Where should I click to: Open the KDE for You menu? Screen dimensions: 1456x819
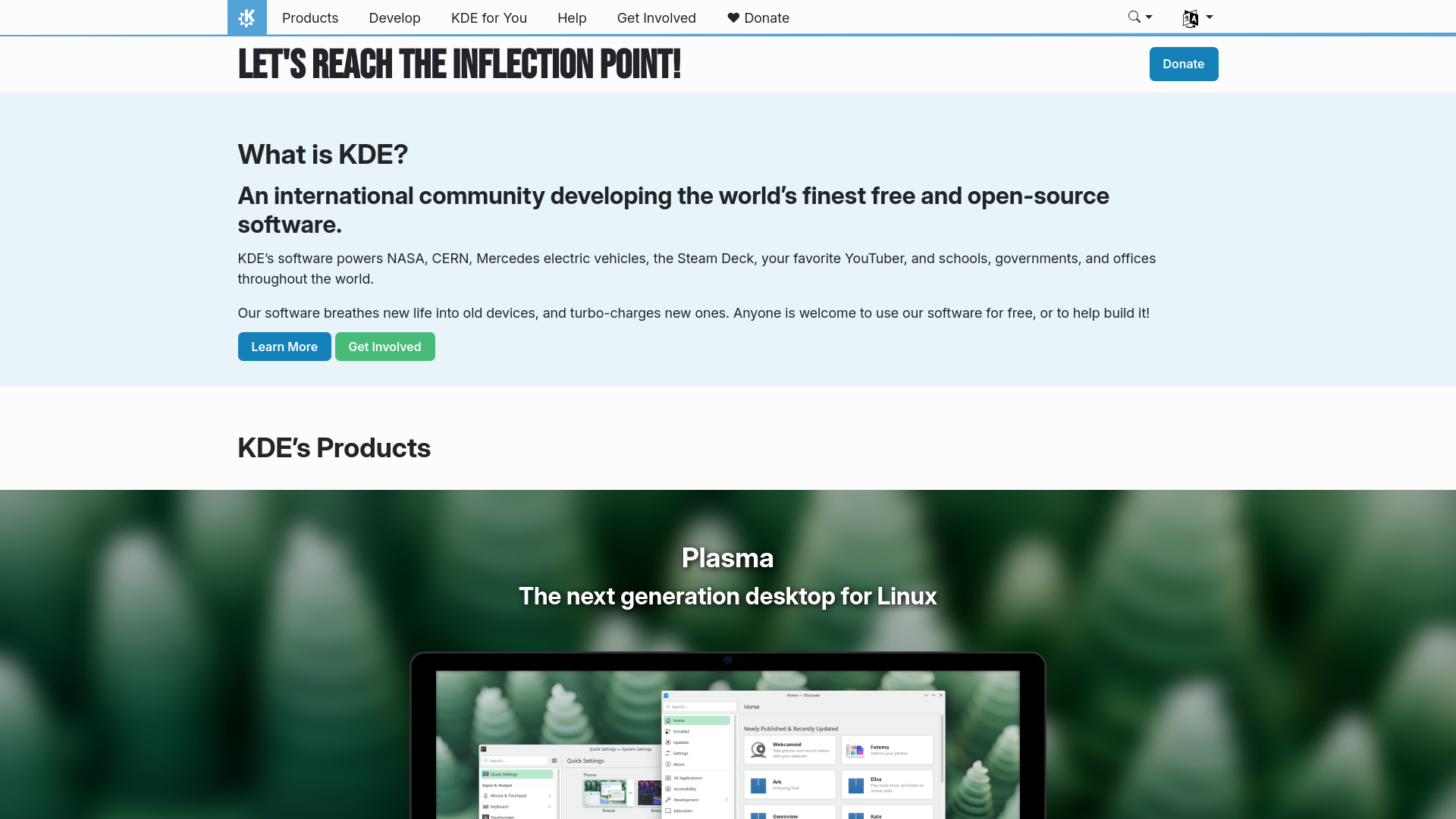pos(489,17)
